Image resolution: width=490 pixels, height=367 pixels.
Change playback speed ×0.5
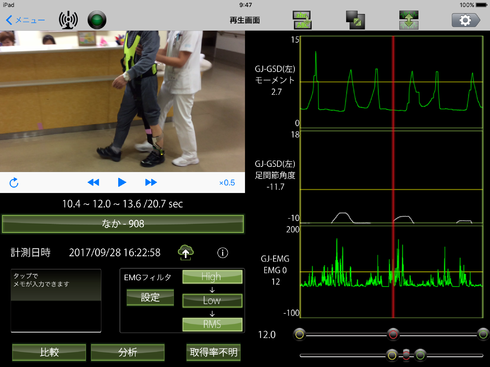pos(227,183)
